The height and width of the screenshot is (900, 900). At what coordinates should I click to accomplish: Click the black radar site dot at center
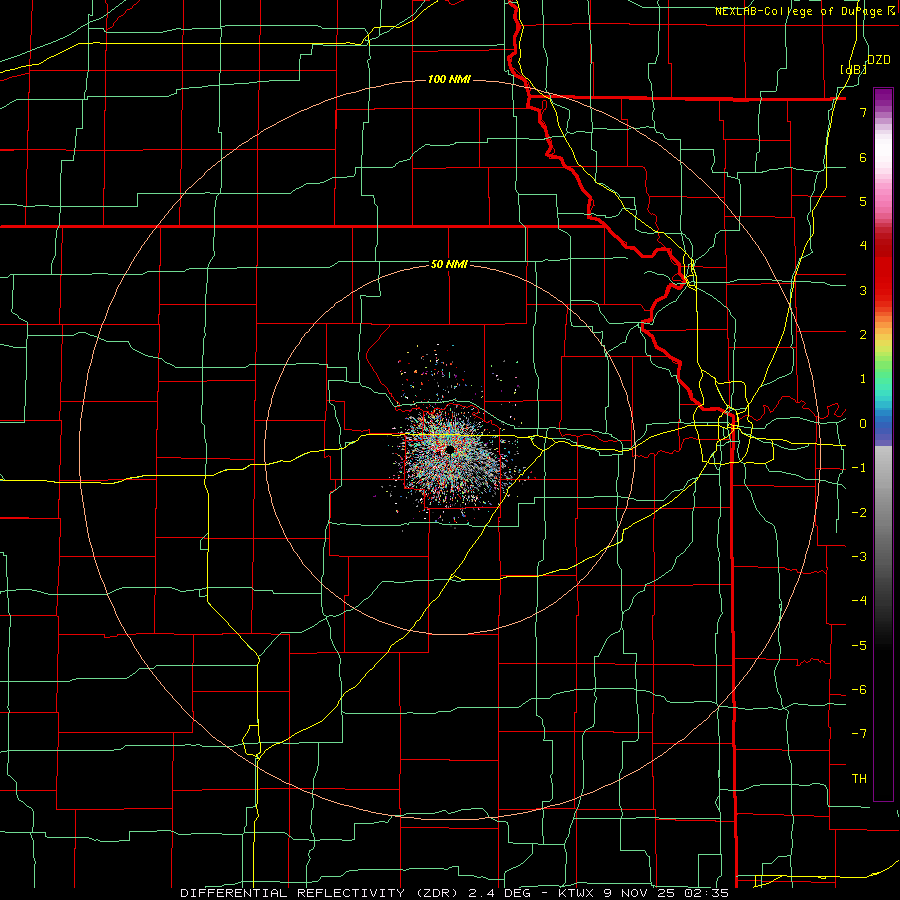click(450, 449)
